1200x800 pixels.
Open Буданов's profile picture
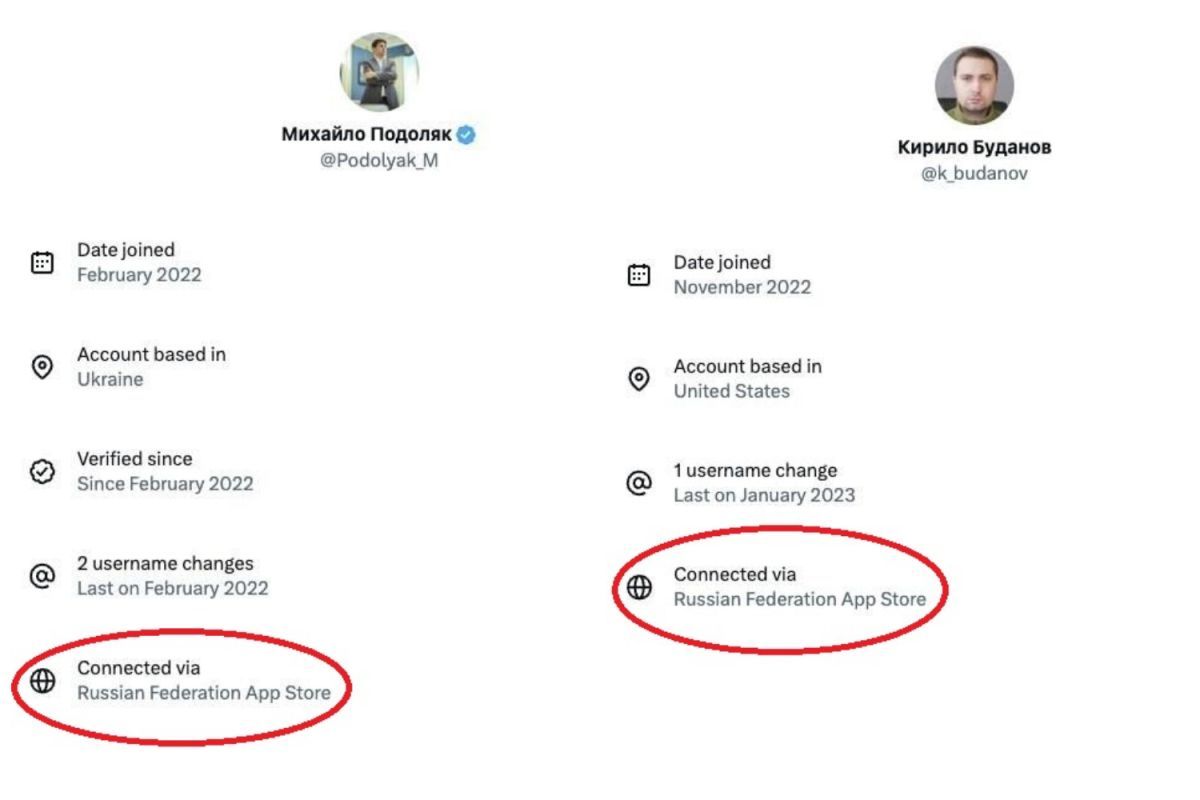pos(974,86)
